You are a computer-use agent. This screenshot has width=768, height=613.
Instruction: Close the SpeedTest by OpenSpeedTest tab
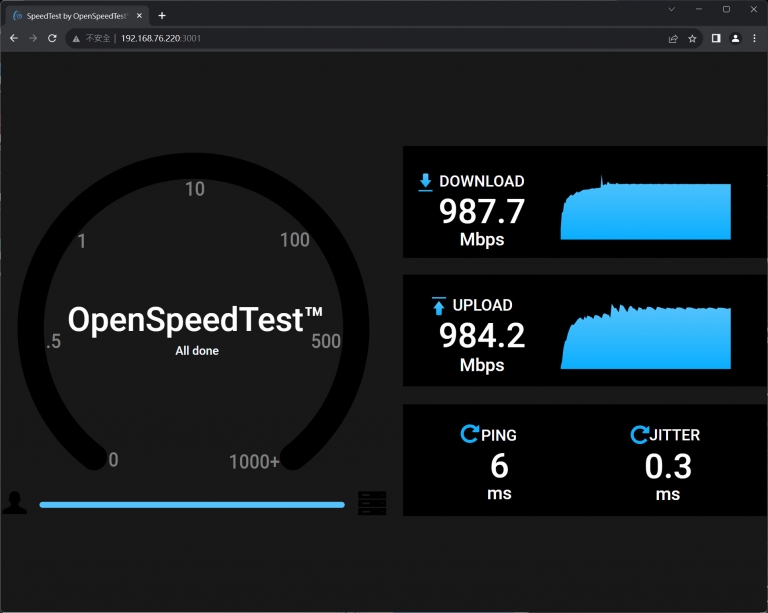139,16
